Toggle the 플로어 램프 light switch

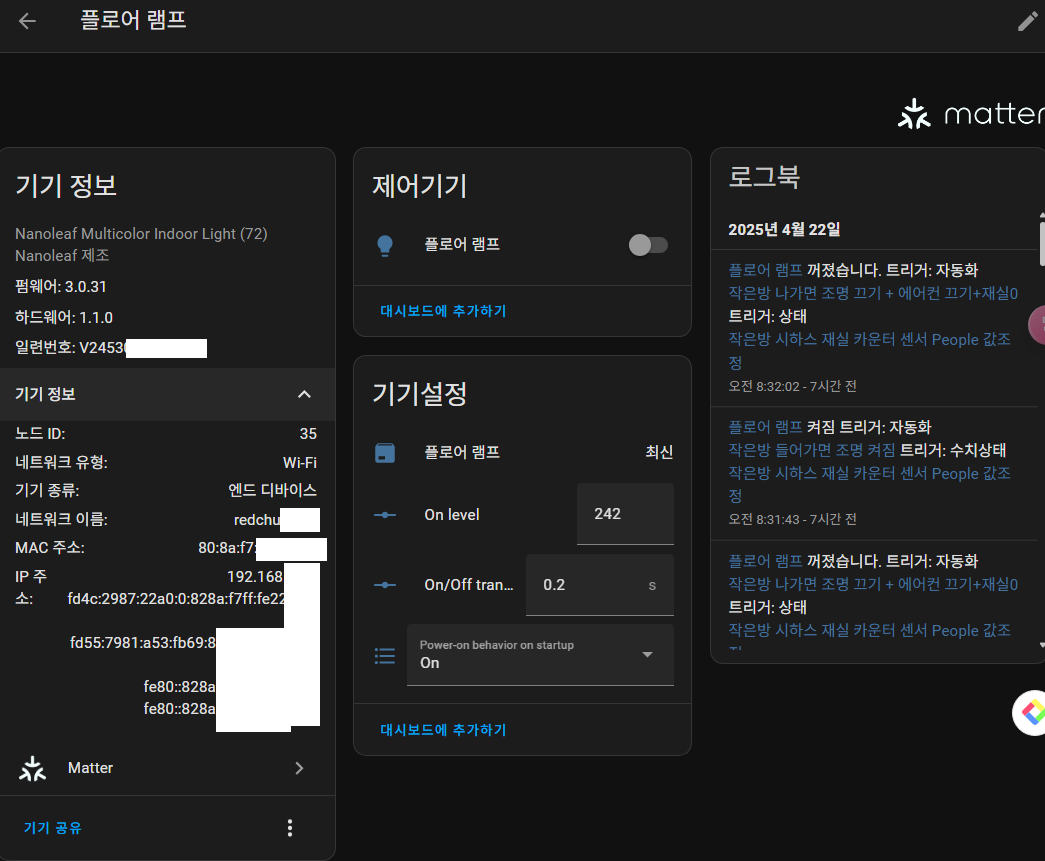[x=648, y=245]
